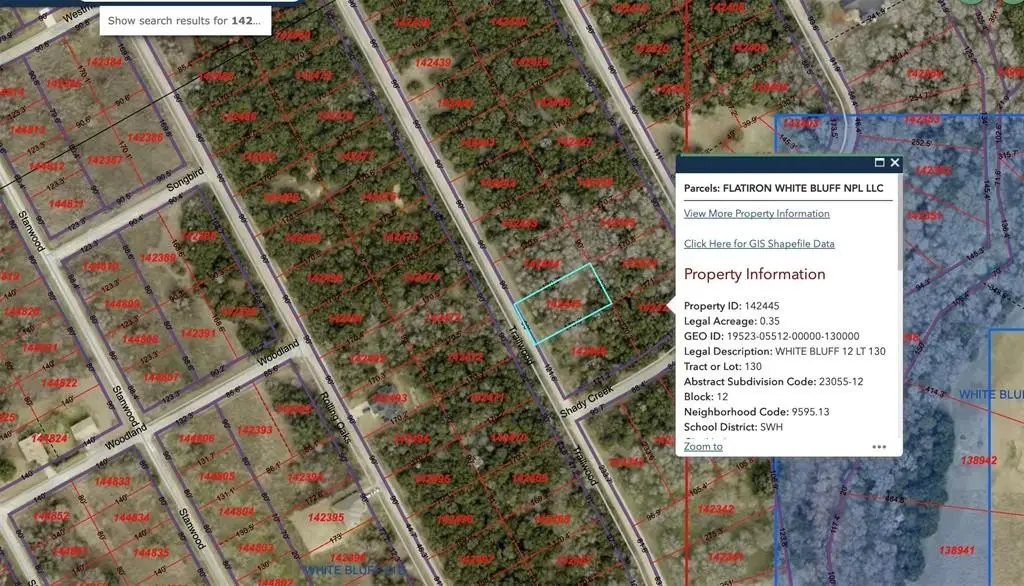The image size is (1024, 586).
Task: Open the popup's three-dot more actions menu
Action: pos(879,447)
